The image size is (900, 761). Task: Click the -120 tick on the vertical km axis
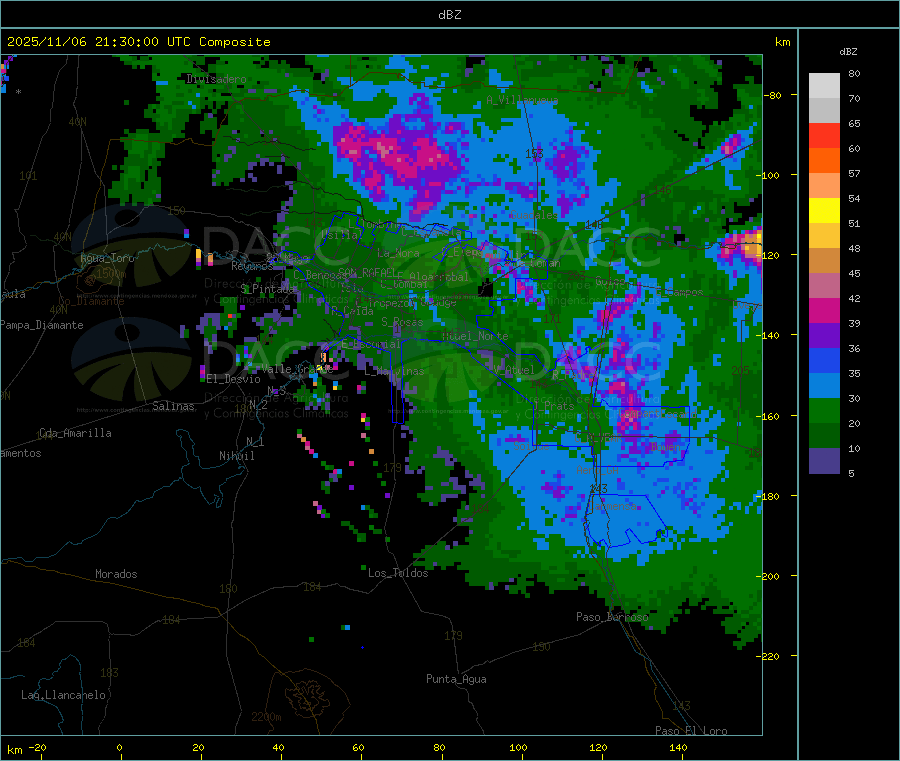click(770, 255)
